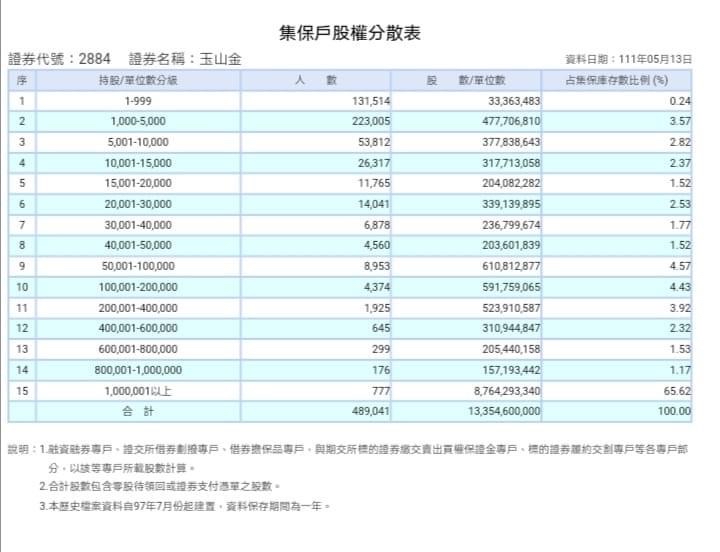Click the 1,000-5,000 holding range cell

(138, 121)
